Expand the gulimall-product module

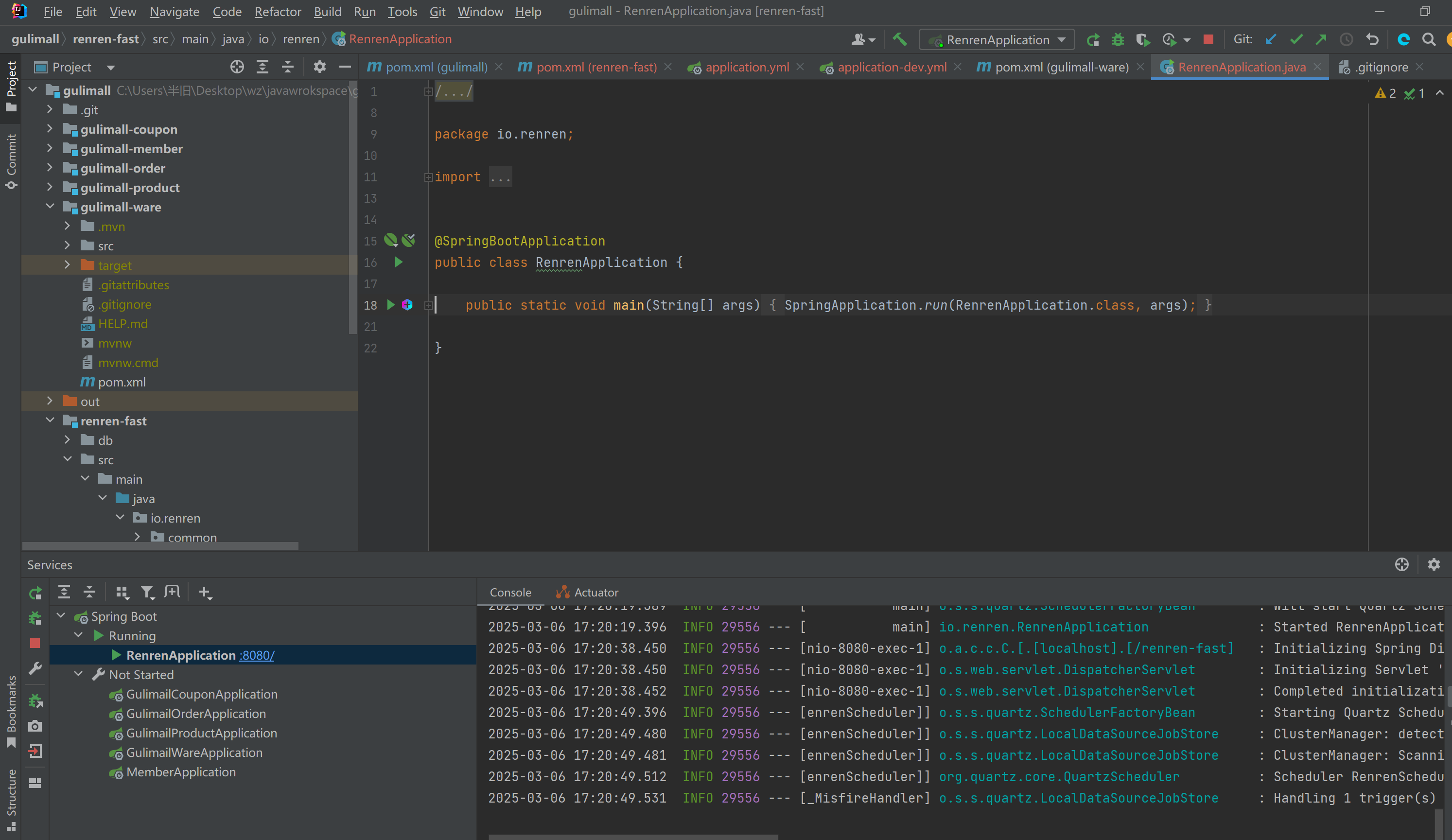pyautogui.click(x=50, y=187)
